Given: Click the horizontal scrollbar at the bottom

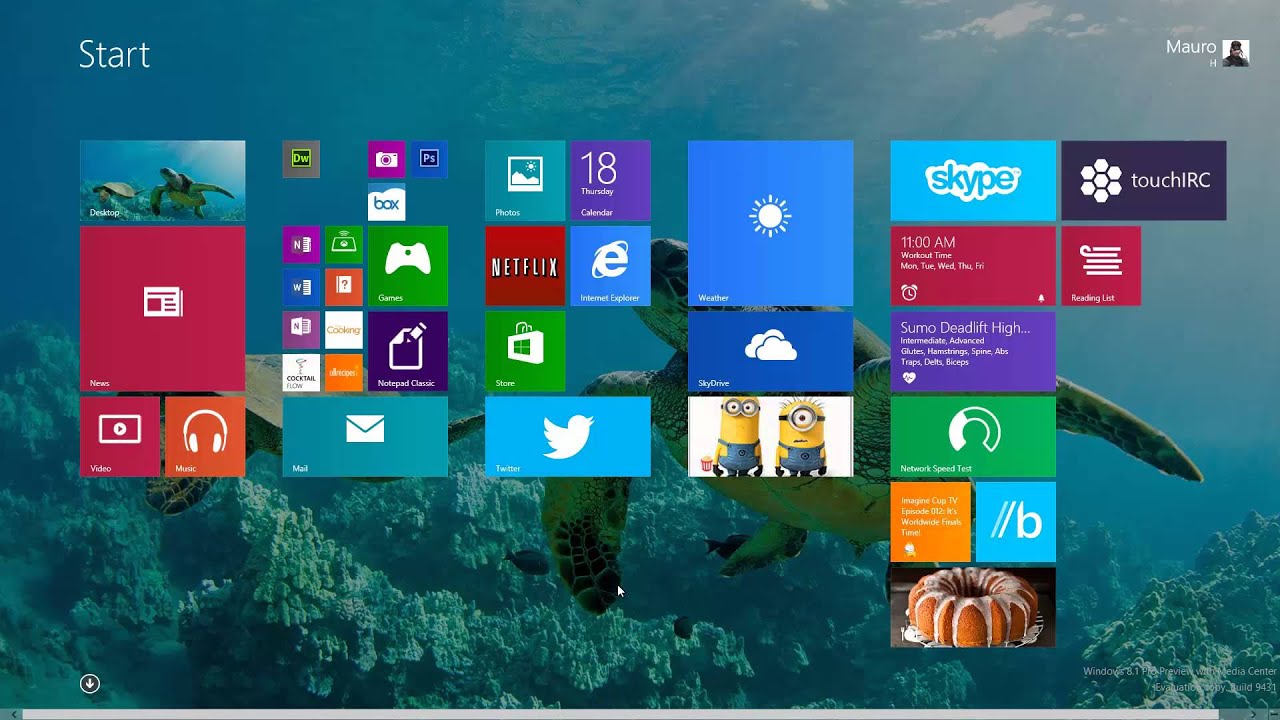Looking at the screenshot, I should [x=620, y=714].
